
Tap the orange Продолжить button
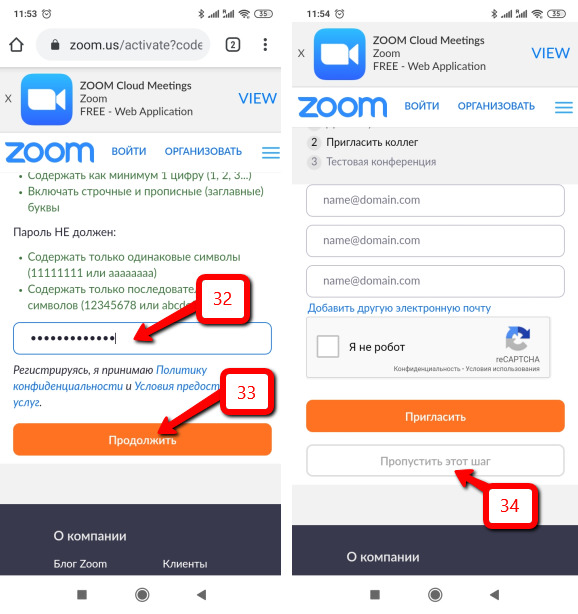[x=142, y=439]
